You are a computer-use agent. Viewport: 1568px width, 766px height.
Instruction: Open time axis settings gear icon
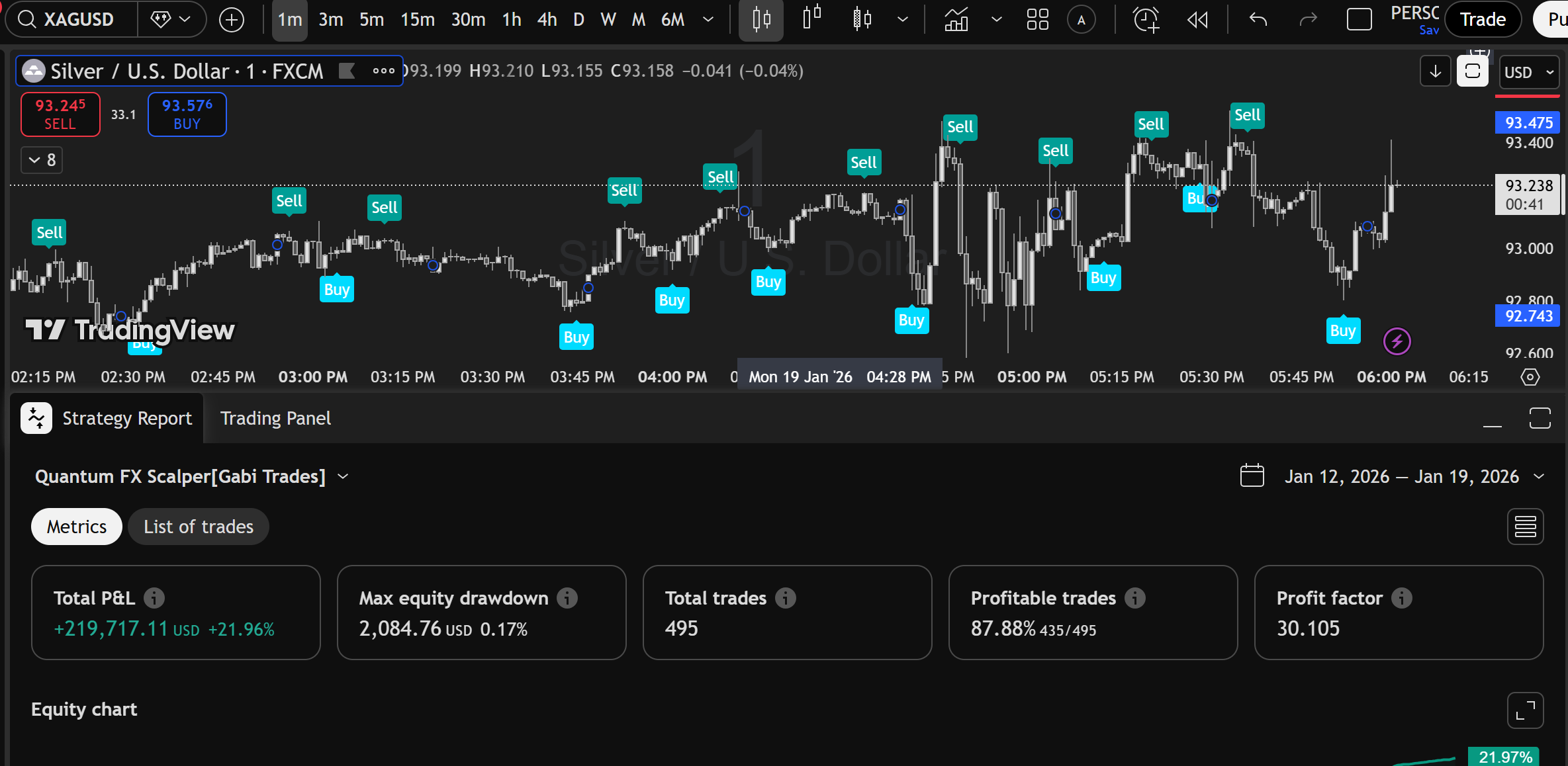(1530, 377)
